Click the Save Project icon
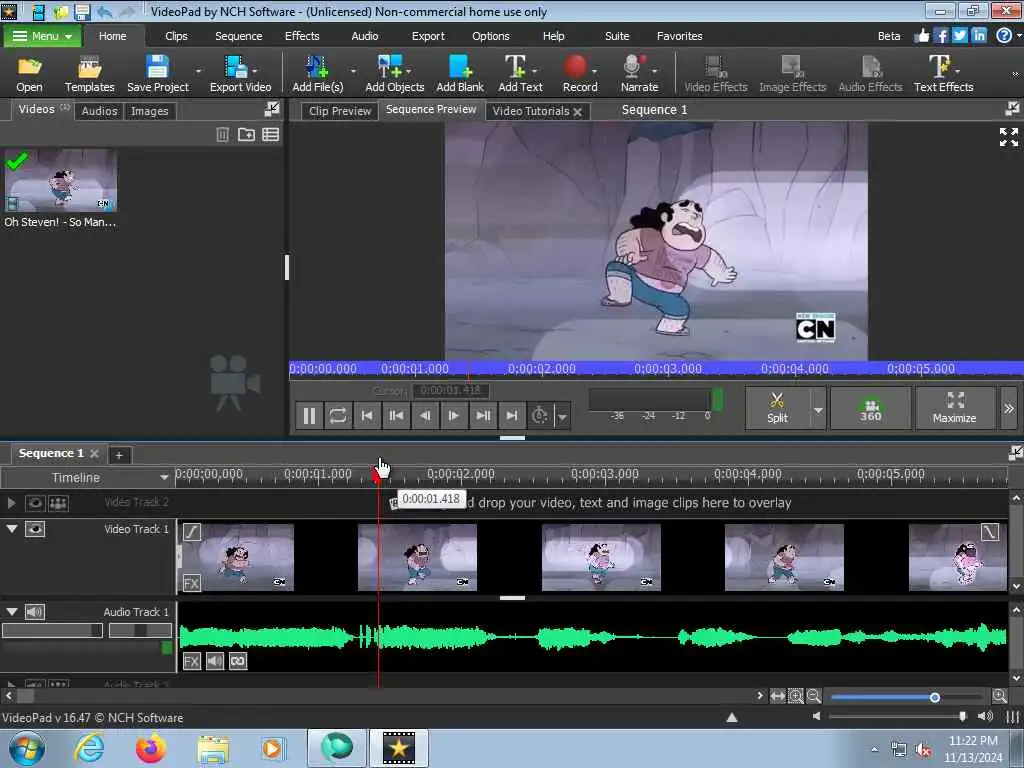 click(x=157, y=74)
